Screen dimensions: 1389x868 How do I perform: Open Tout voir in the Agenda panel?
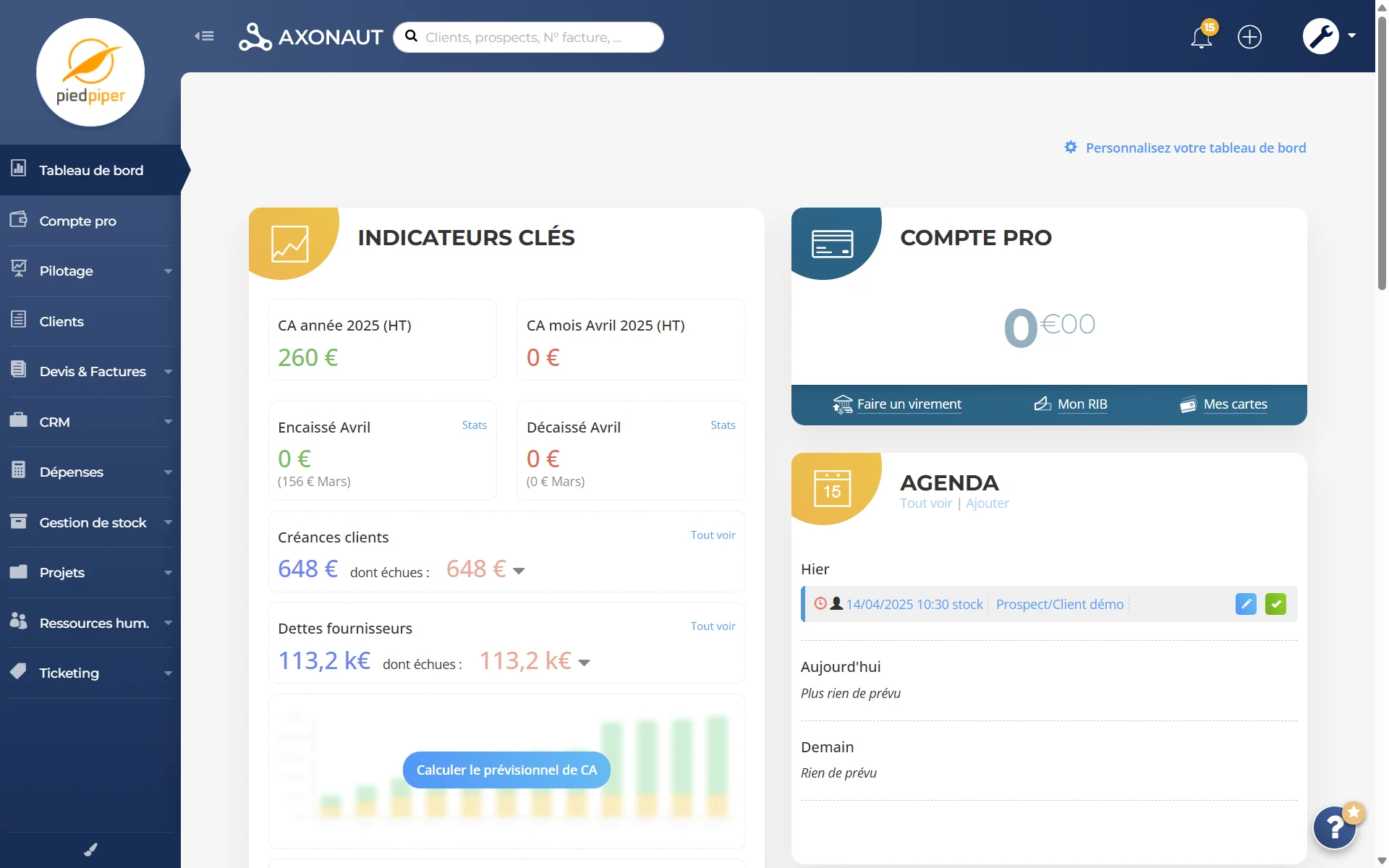pyautogui.click(x=926, y=503)
